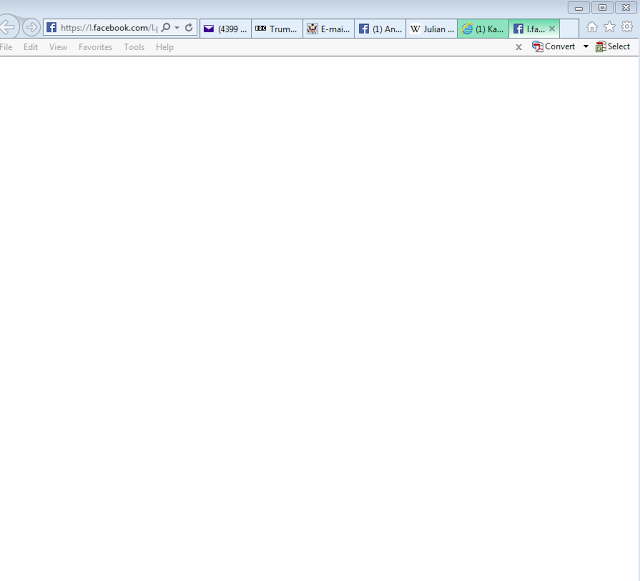Viewport: 640px width, 581px height.
Task: Close the browser window
Action: (x=626, y=8)
